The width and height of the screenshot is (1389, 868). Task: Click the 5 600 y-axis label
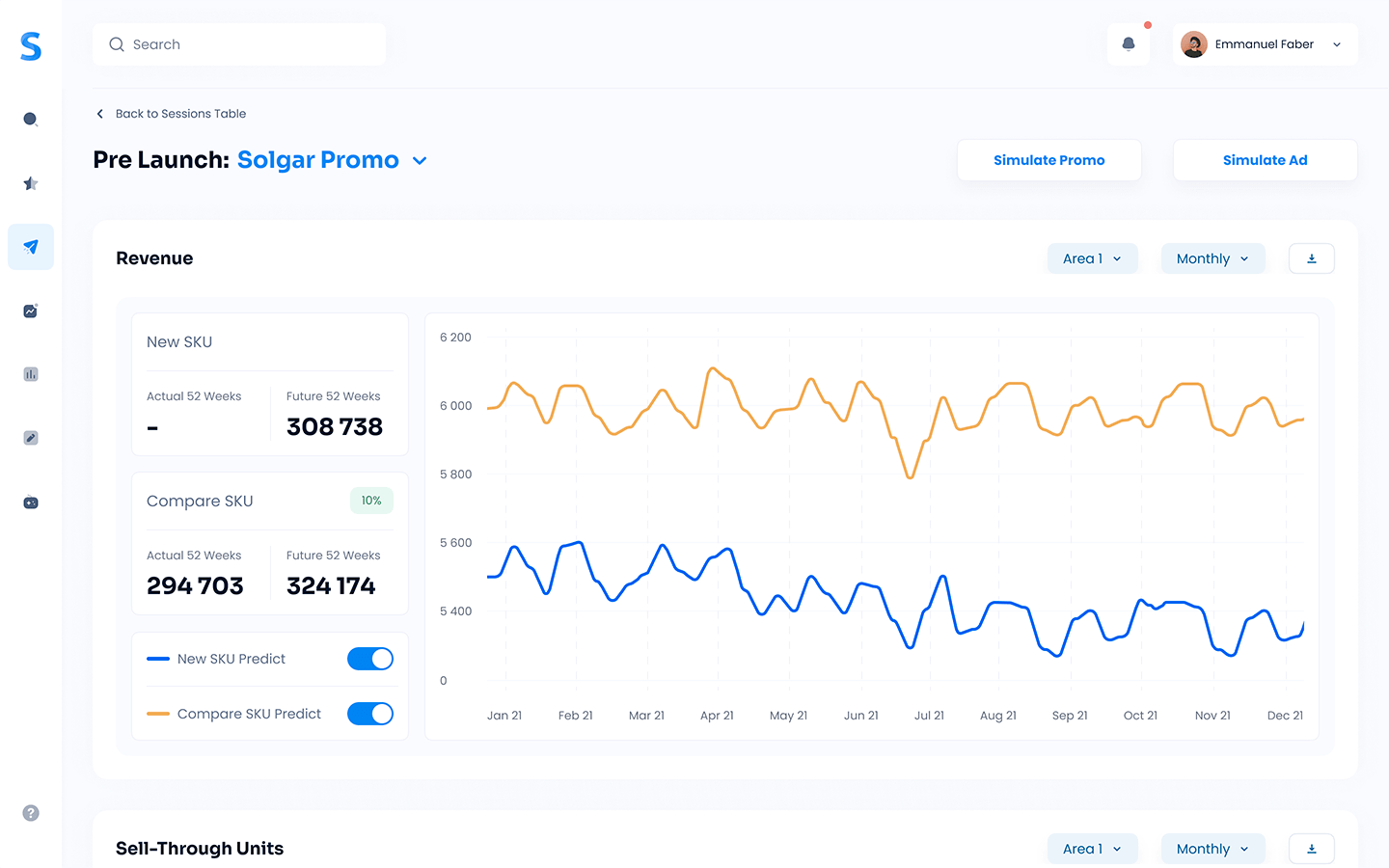(x=455, y=543)
